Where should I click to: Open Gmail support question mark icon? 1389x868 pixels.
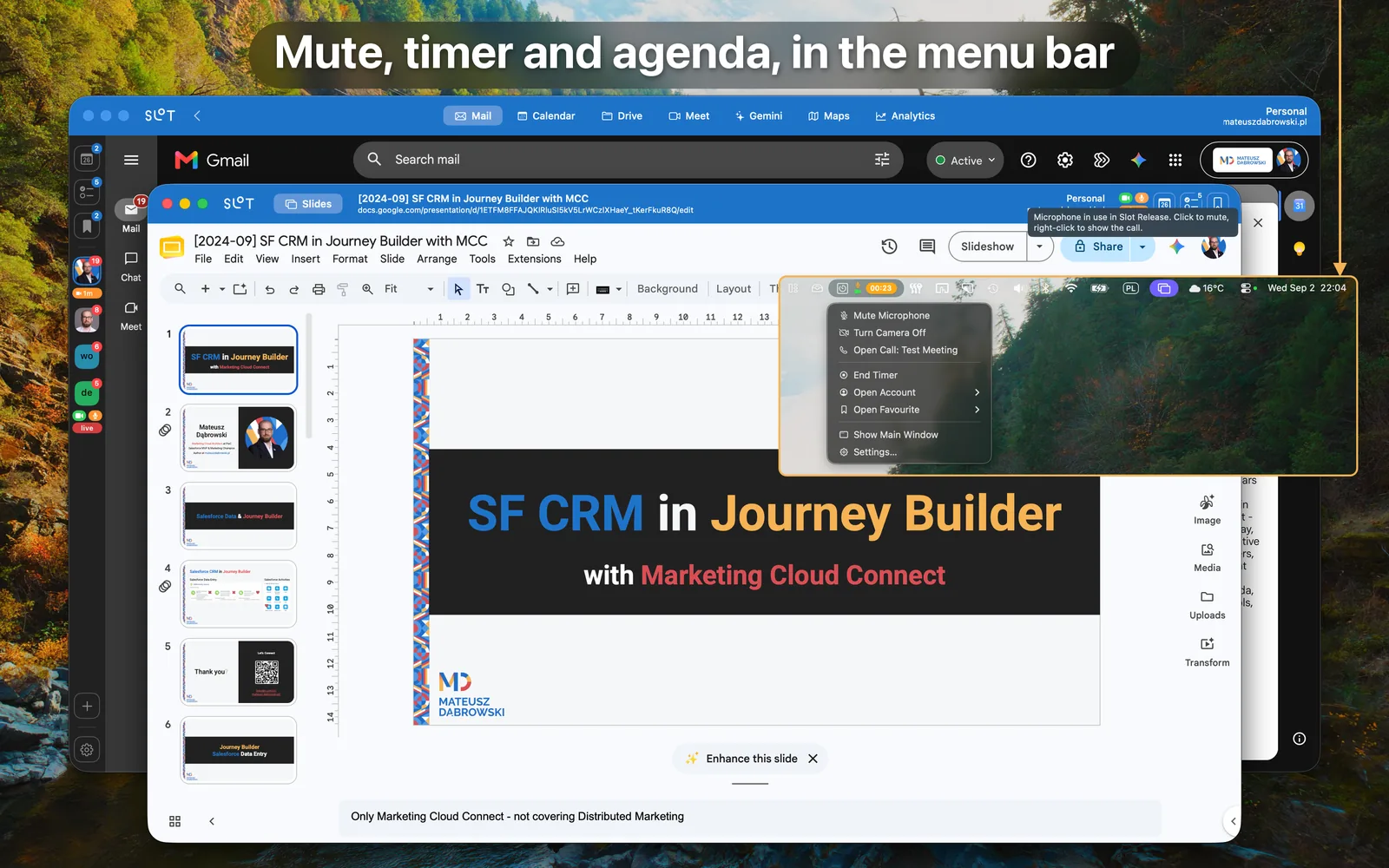pyautogui.click(x=1029, y=160)
